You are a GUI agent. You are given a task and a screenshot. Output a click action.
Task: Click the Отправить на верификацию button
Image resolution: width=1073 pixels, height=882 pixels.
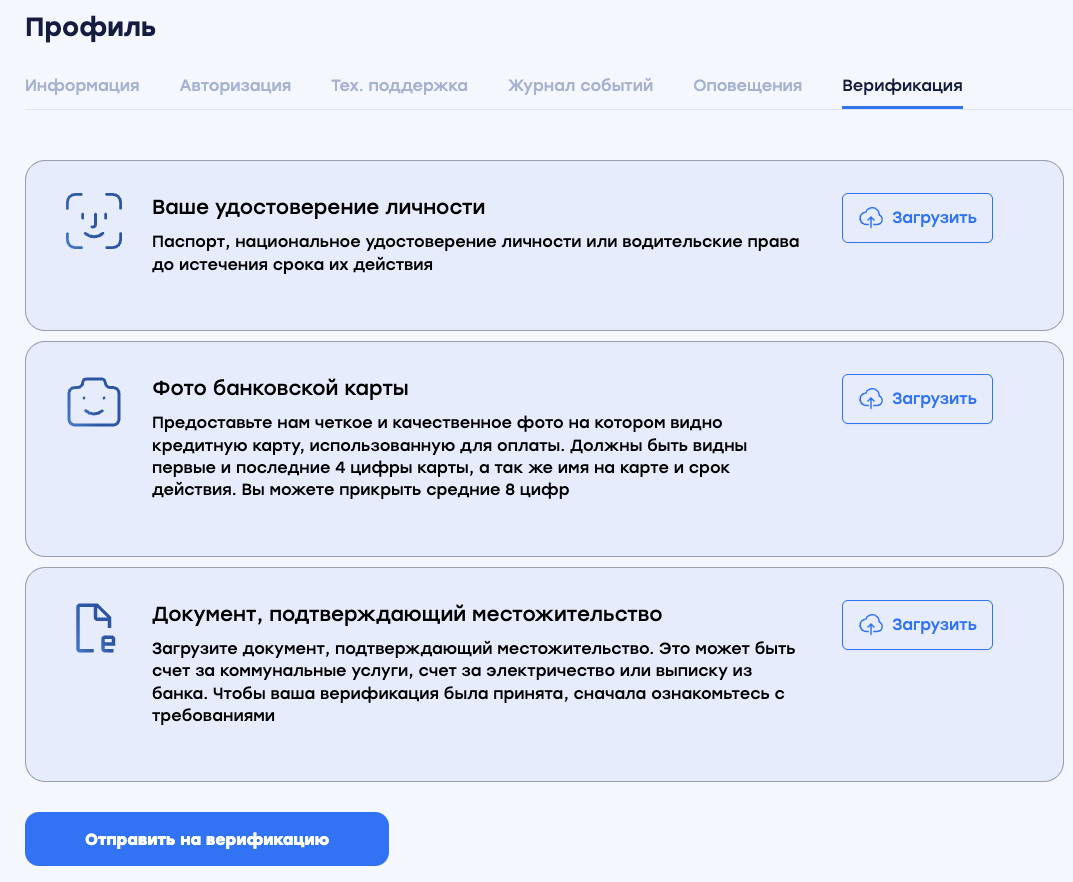(207, 839)
